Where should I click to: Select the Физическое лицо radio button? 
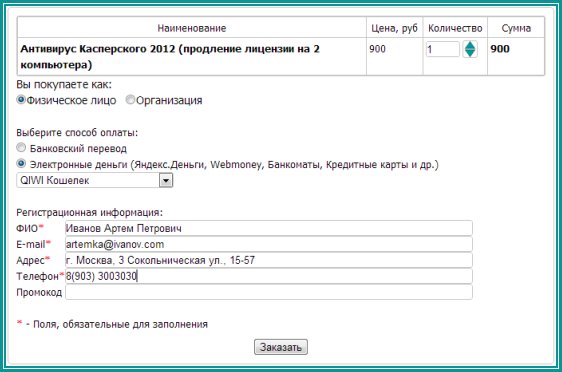(21, 100)
